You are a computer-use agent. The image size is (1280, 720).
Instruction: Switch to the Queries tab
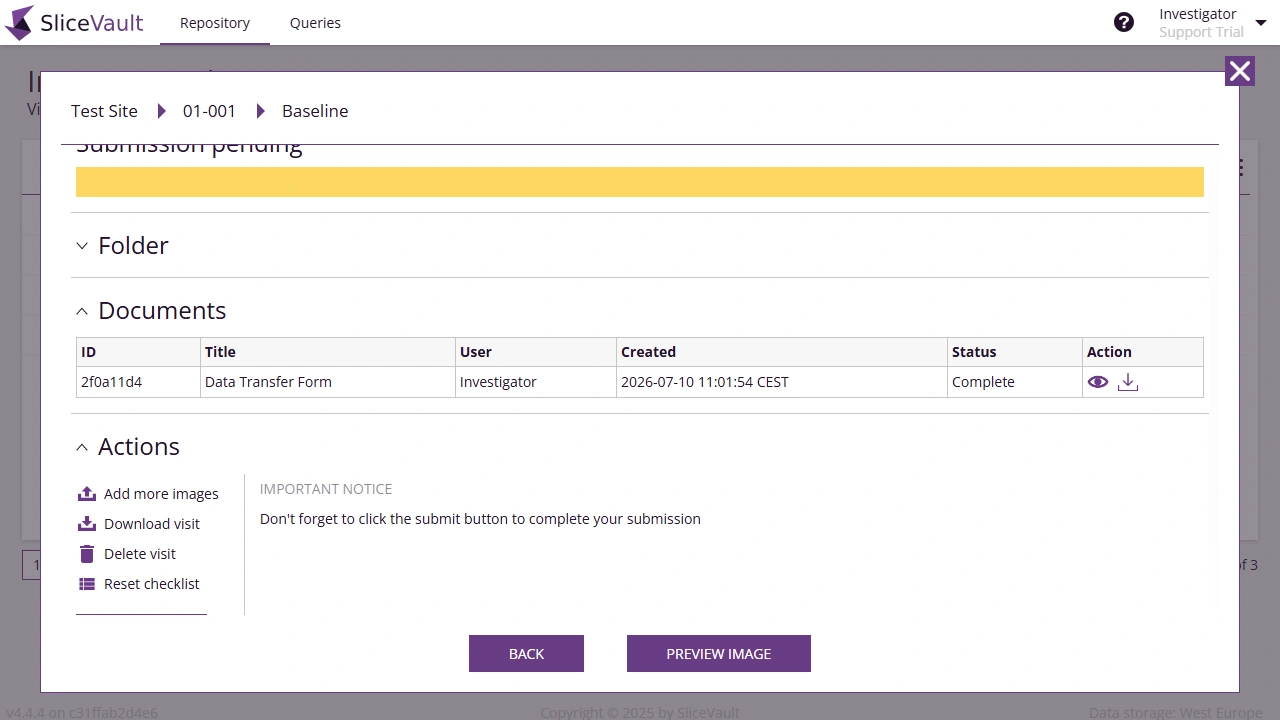[315, 23]
